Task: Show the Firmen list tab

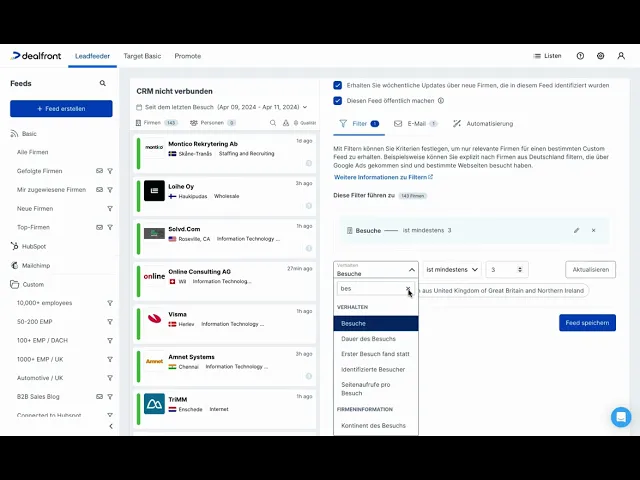Action: (x=157, y=123)
